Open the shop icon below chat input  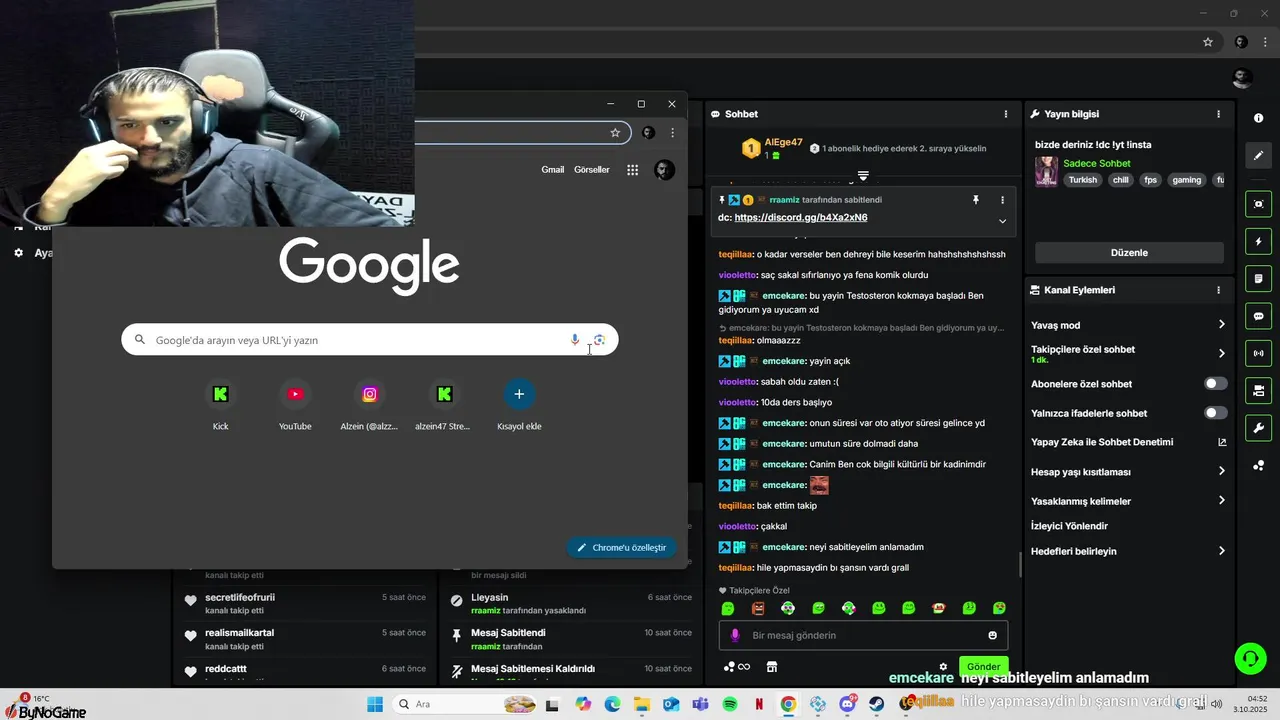click(772, 667)
